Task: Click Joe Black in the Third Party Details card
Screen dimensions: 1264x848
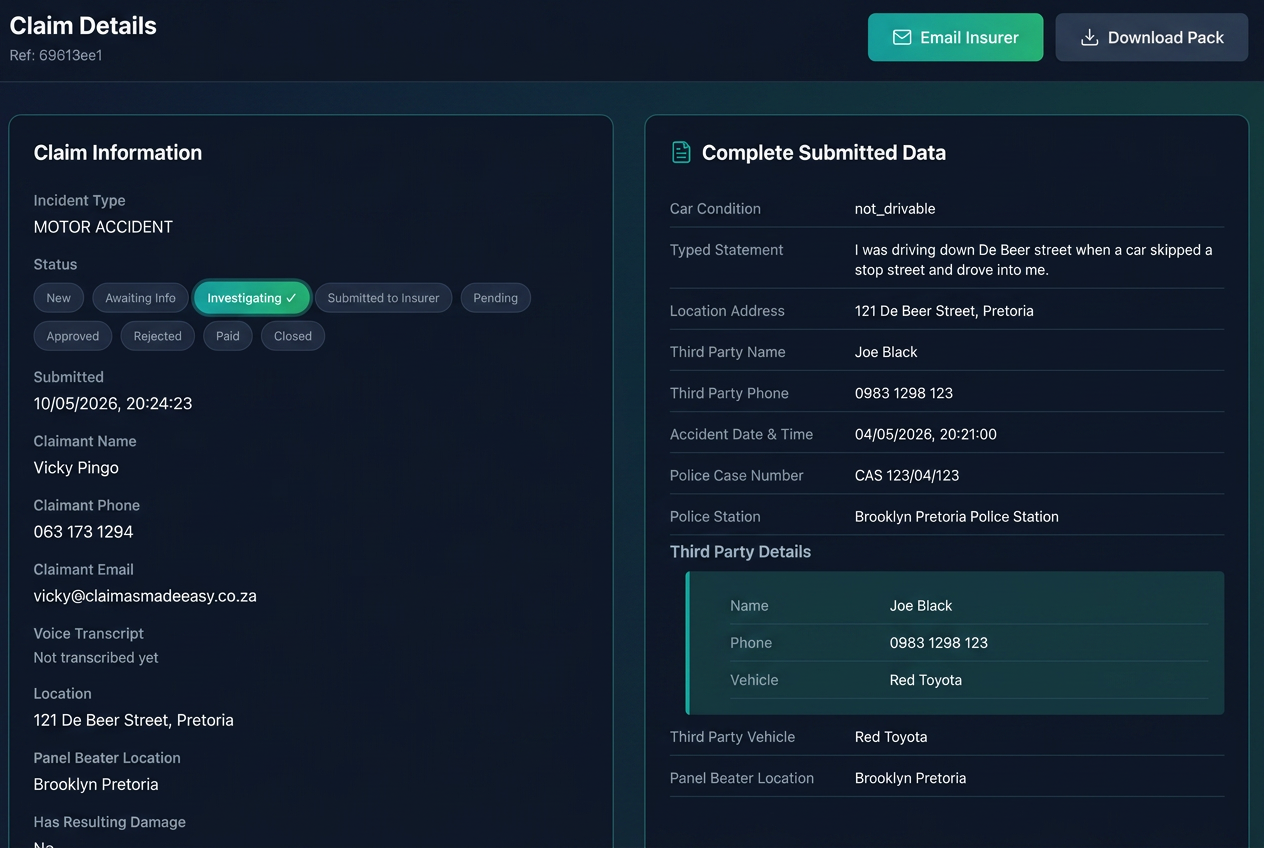Action: (921, 606)
